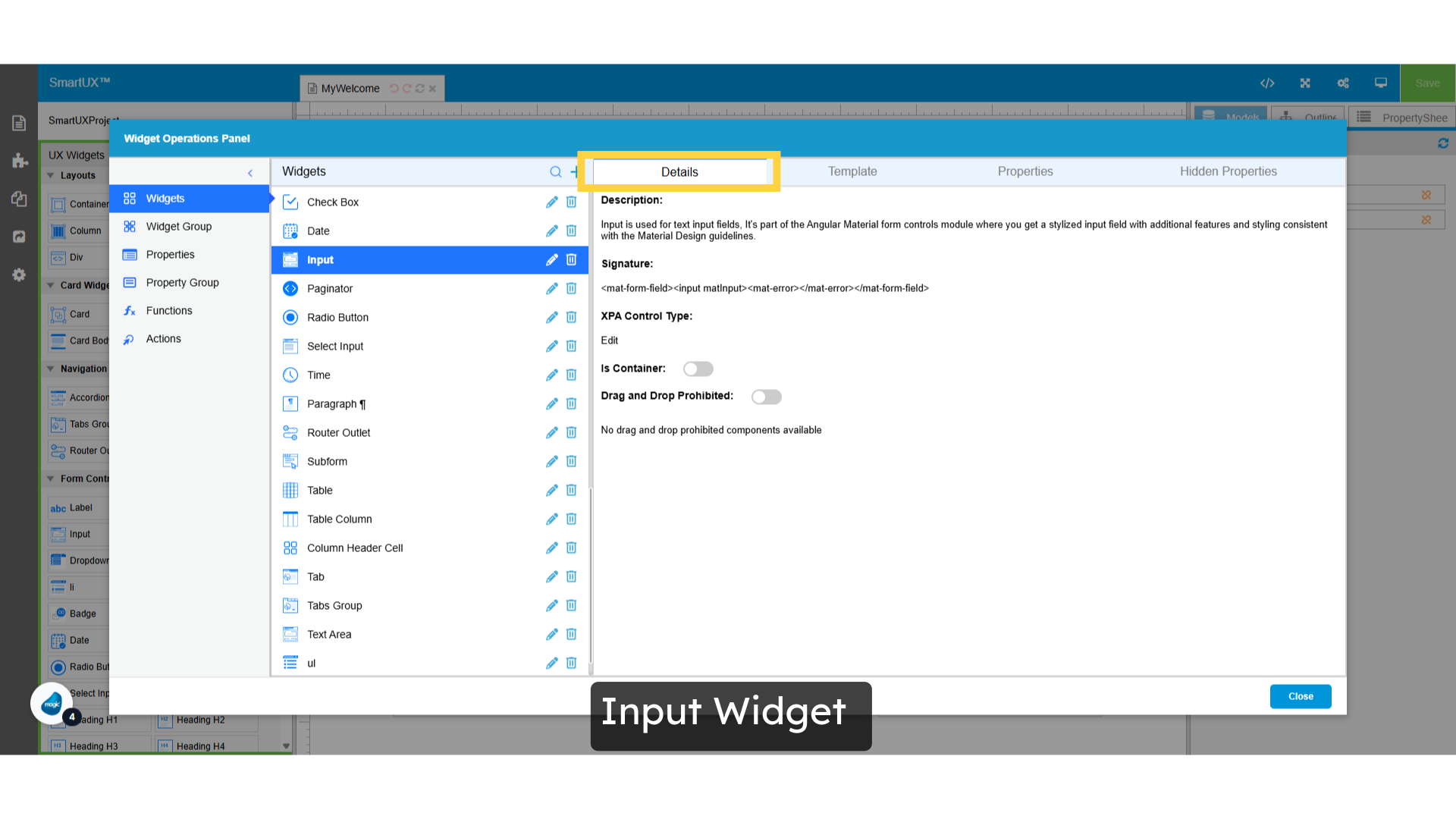
Task: Collapse the Layouts section
Action: tap(50, 175)
